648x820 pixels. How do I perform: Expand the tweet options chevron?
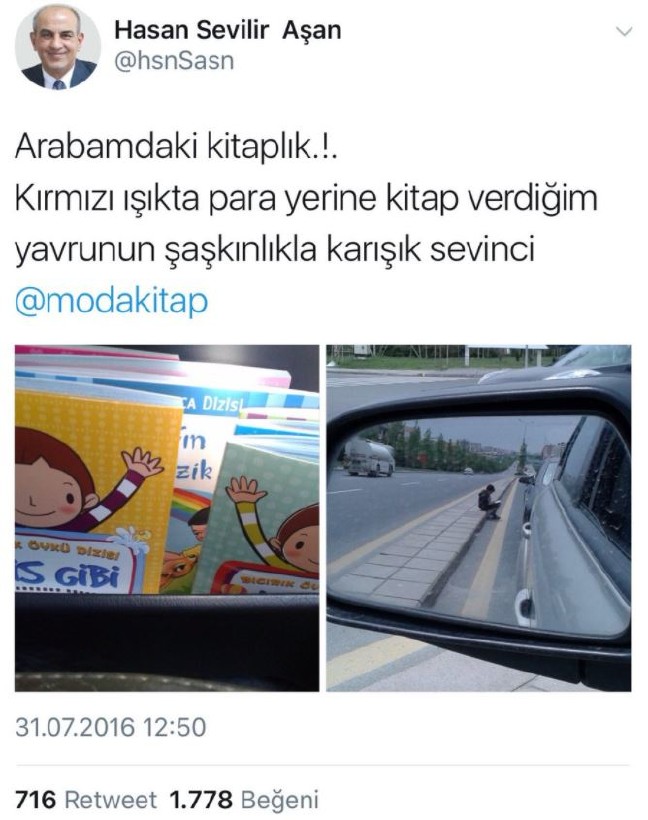pyautogui.click(x=624, y=32)
